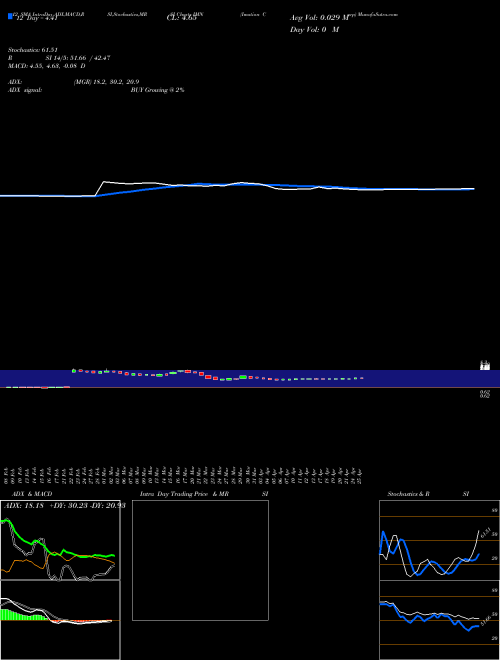The image size is (500, 660).
Task: Click the 'BUY Growing @ 2%' ADX signal
Action: [157, 90]
